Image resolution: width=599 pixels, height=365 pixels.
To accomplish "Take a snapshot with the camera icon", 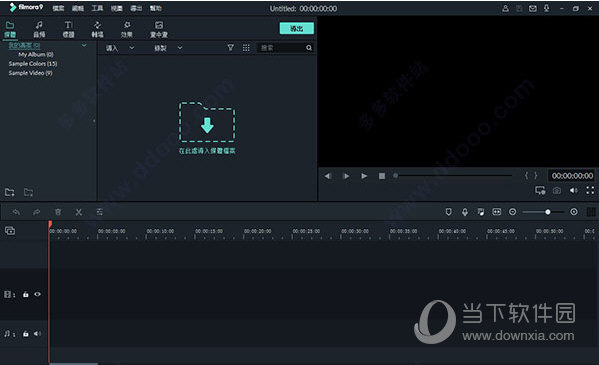I will pyautogui.click(x=557, y=190).
